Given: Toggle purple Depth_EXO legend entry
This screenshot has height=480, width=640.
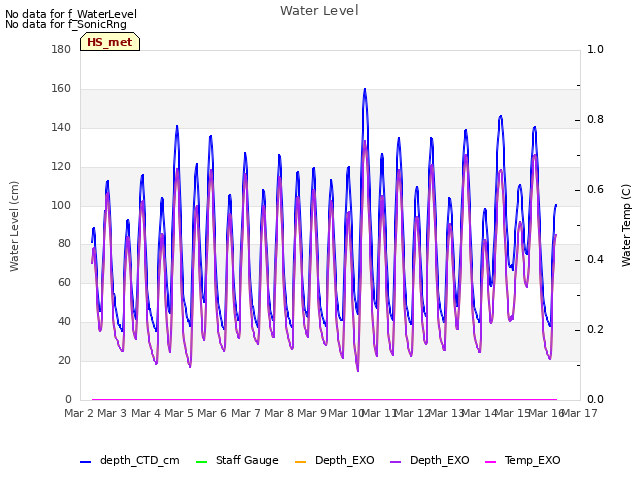Looking at the screenshot, I should coord(429,460).
